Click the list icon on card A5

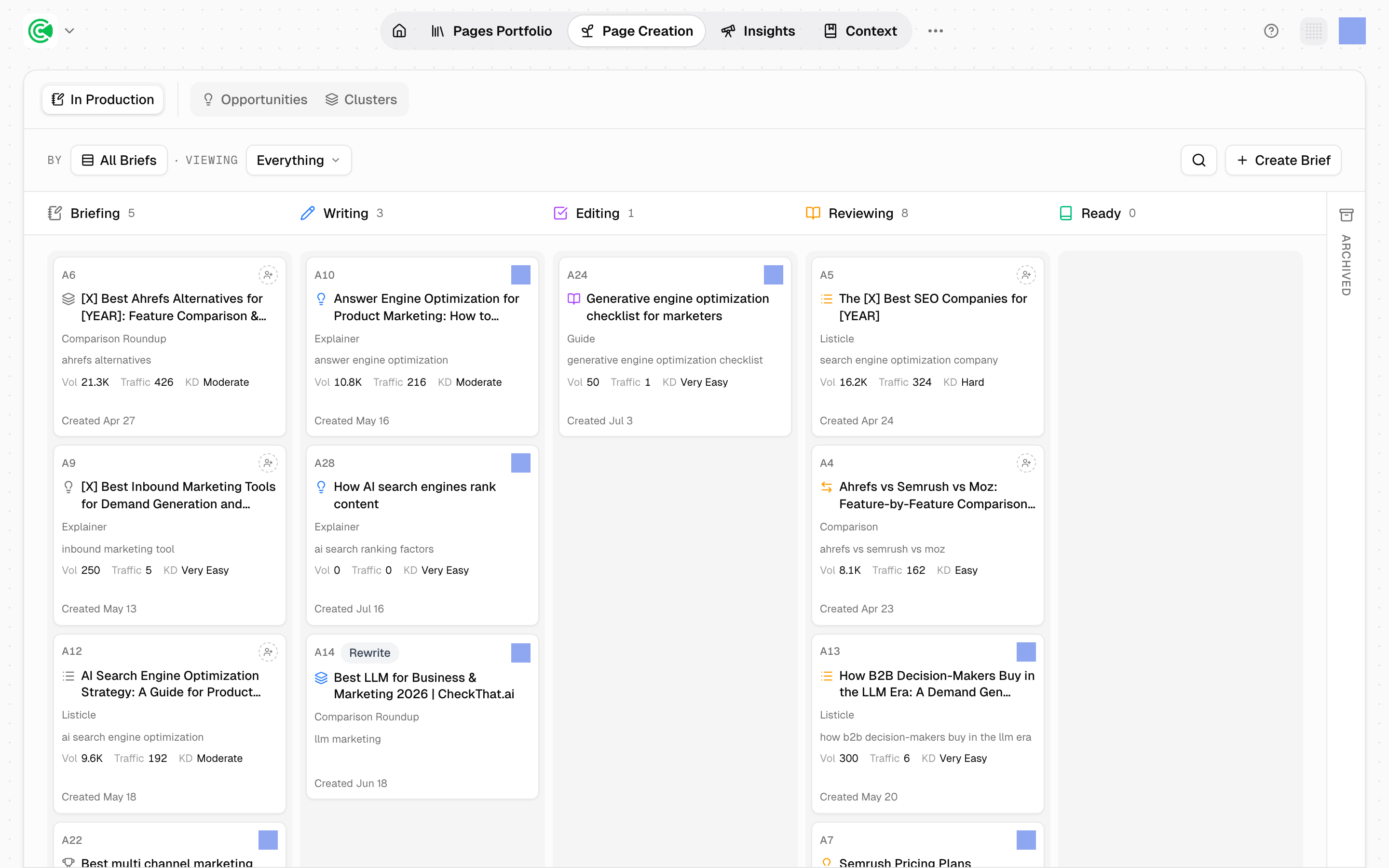pyautogui.click(x=827, y=299)
